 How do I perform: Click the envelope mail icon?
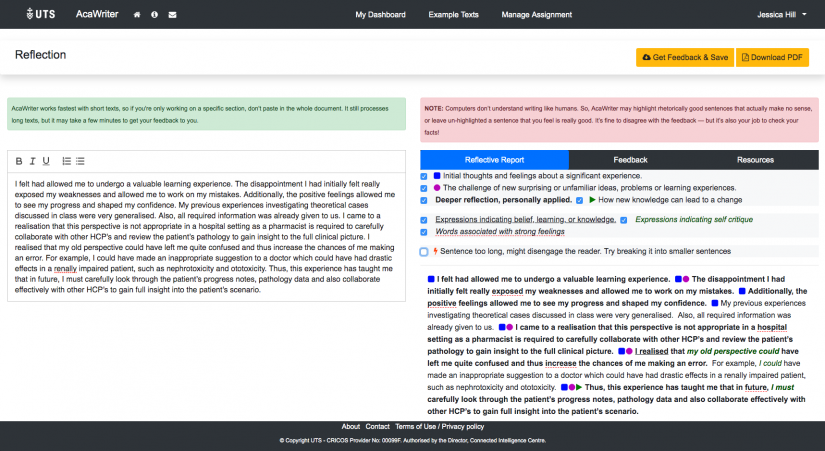pyautogui.click(x=172, y=15)
